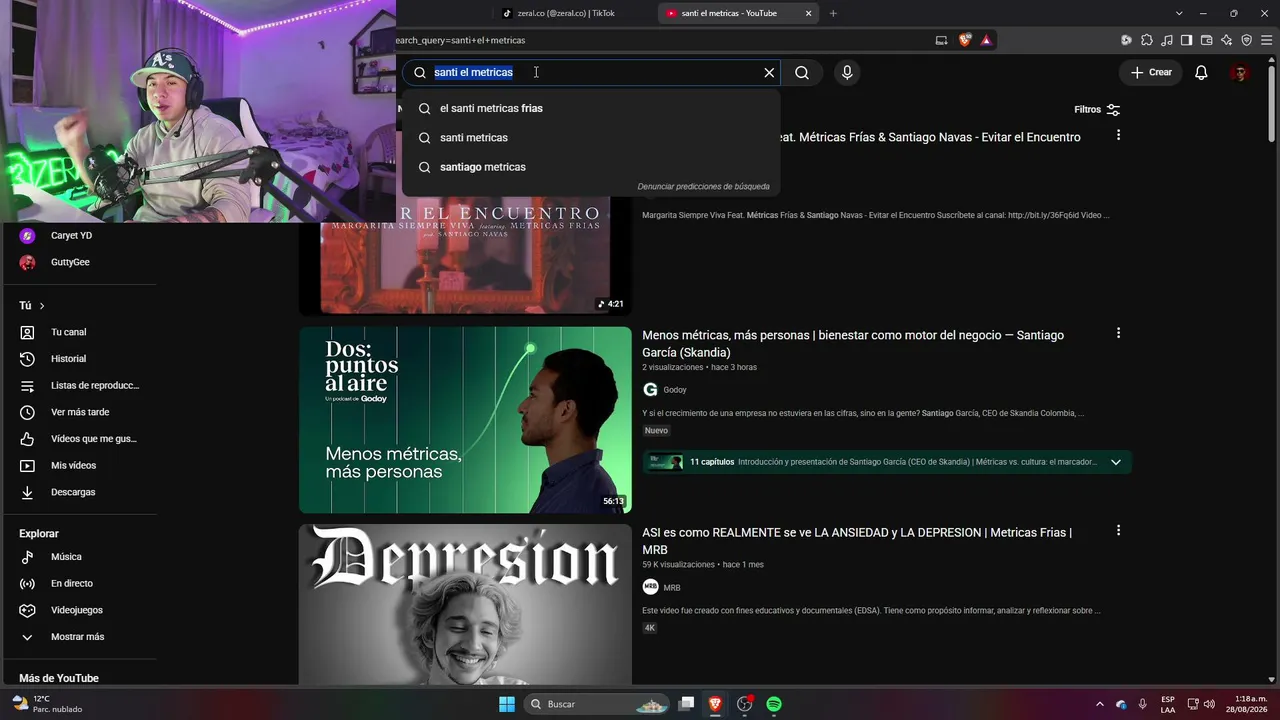Start a voice search with the microphone
1280x720 pixels.
tap(847, 72)
